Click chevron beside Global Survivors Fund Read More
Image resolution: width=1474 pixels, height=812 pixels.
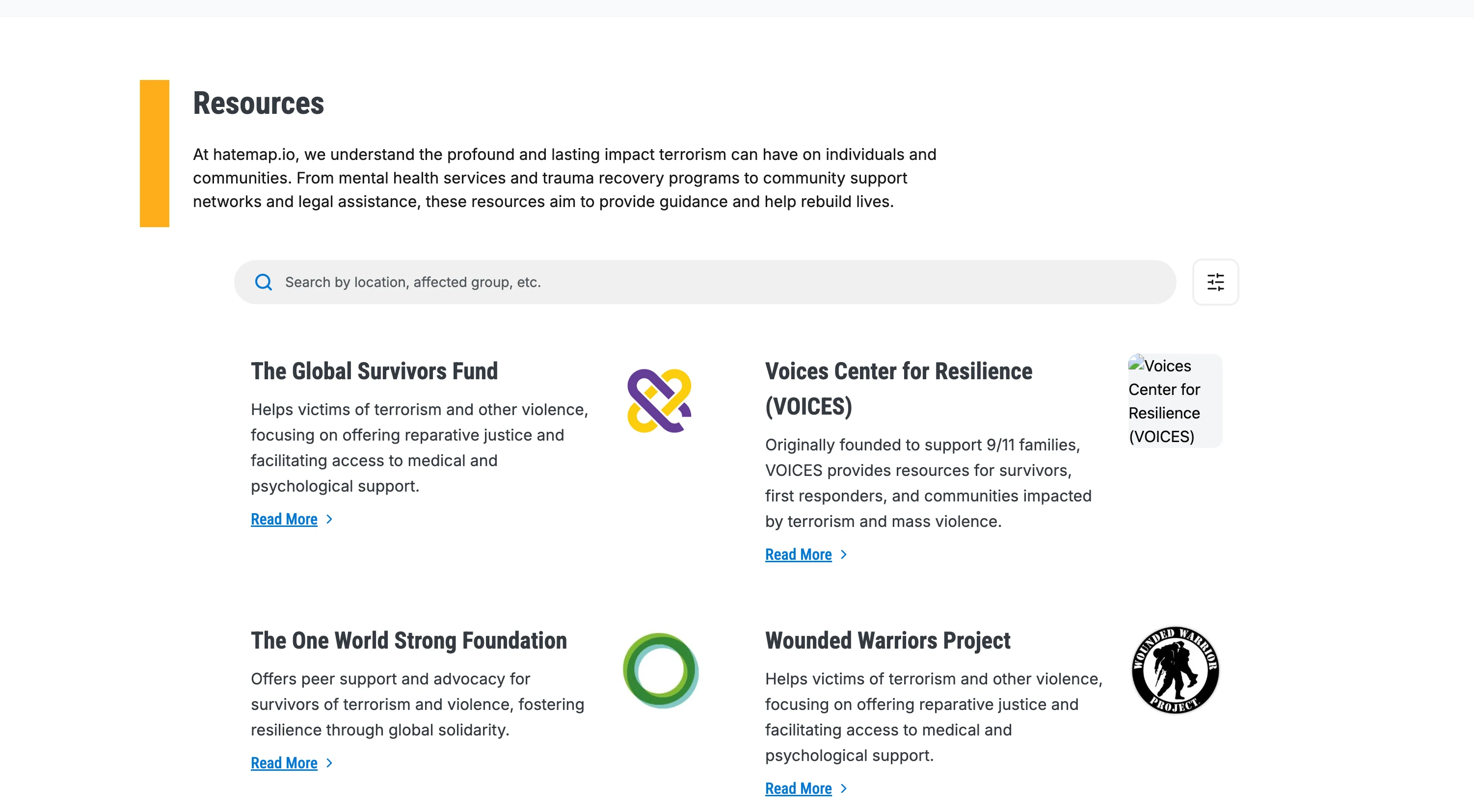(x=329, y=519)
